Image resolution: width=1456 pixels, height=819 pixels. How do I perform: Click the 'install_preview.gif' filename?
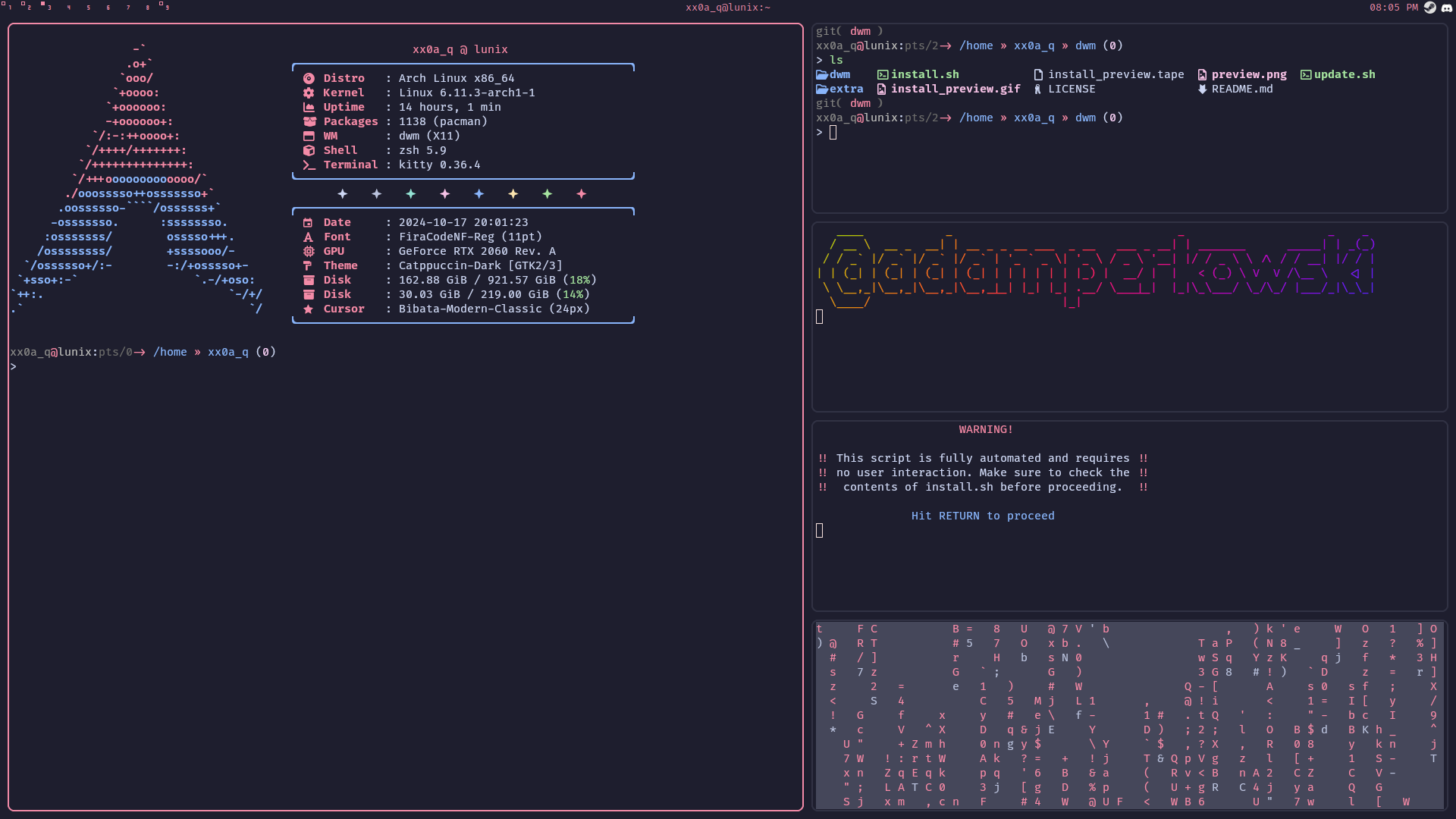[x=955, y=89]
